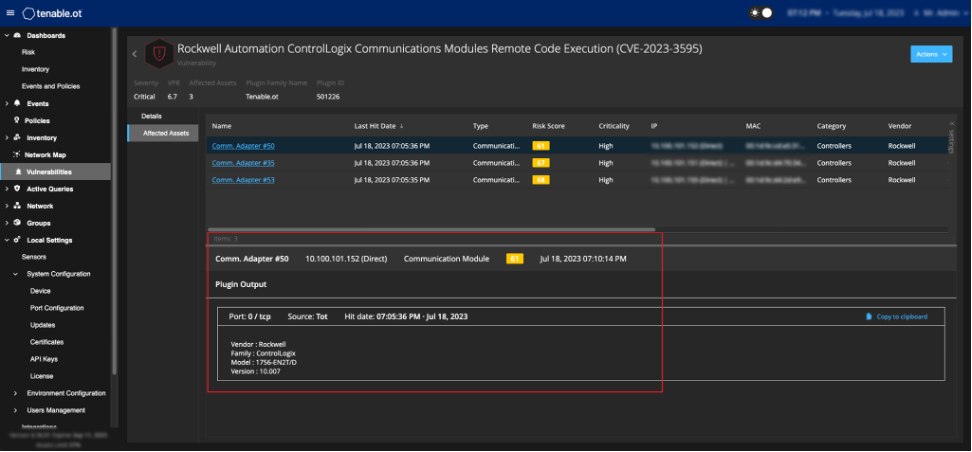Sort by the Risk Score column

548,126
